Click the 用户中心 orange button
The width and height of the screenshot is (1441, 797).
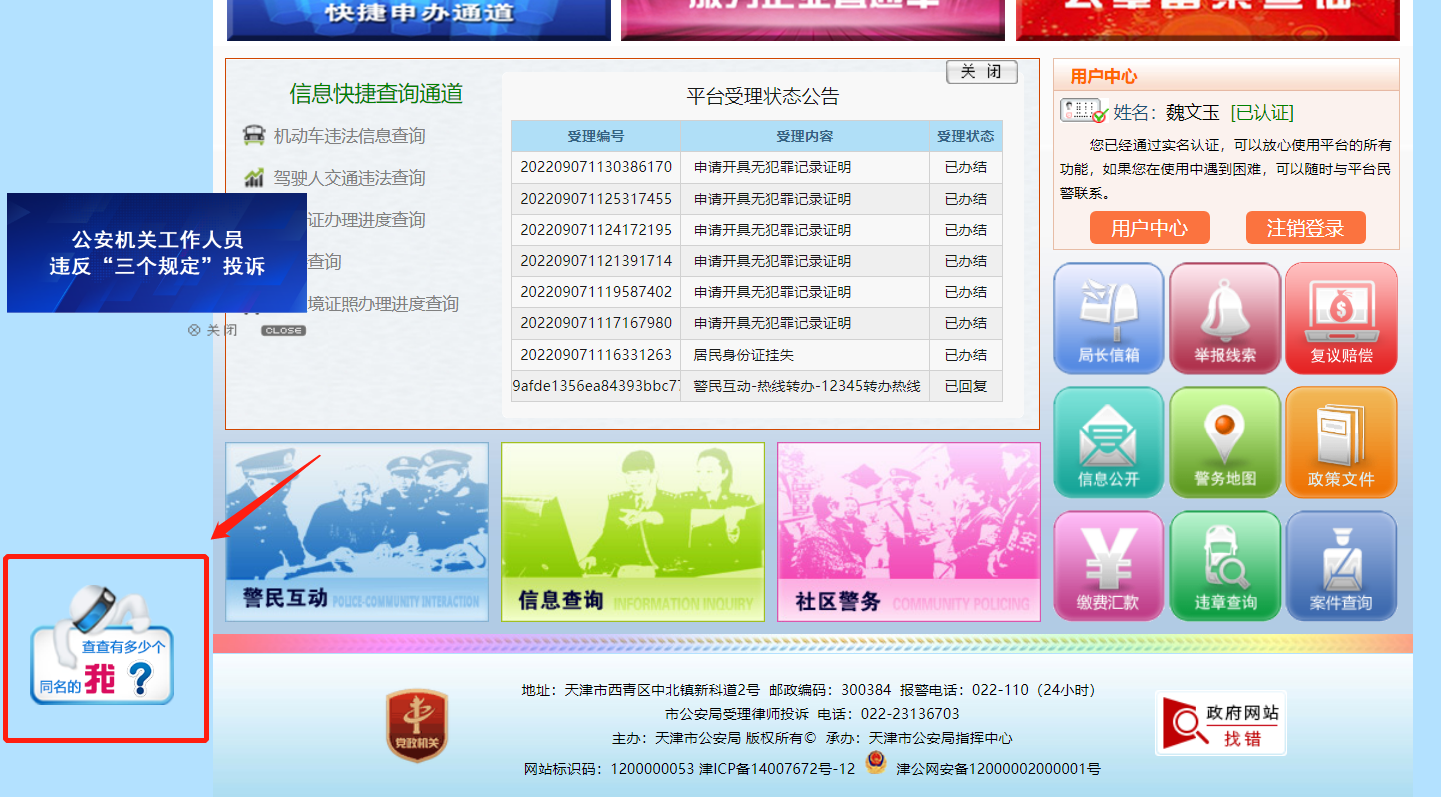1149,228
